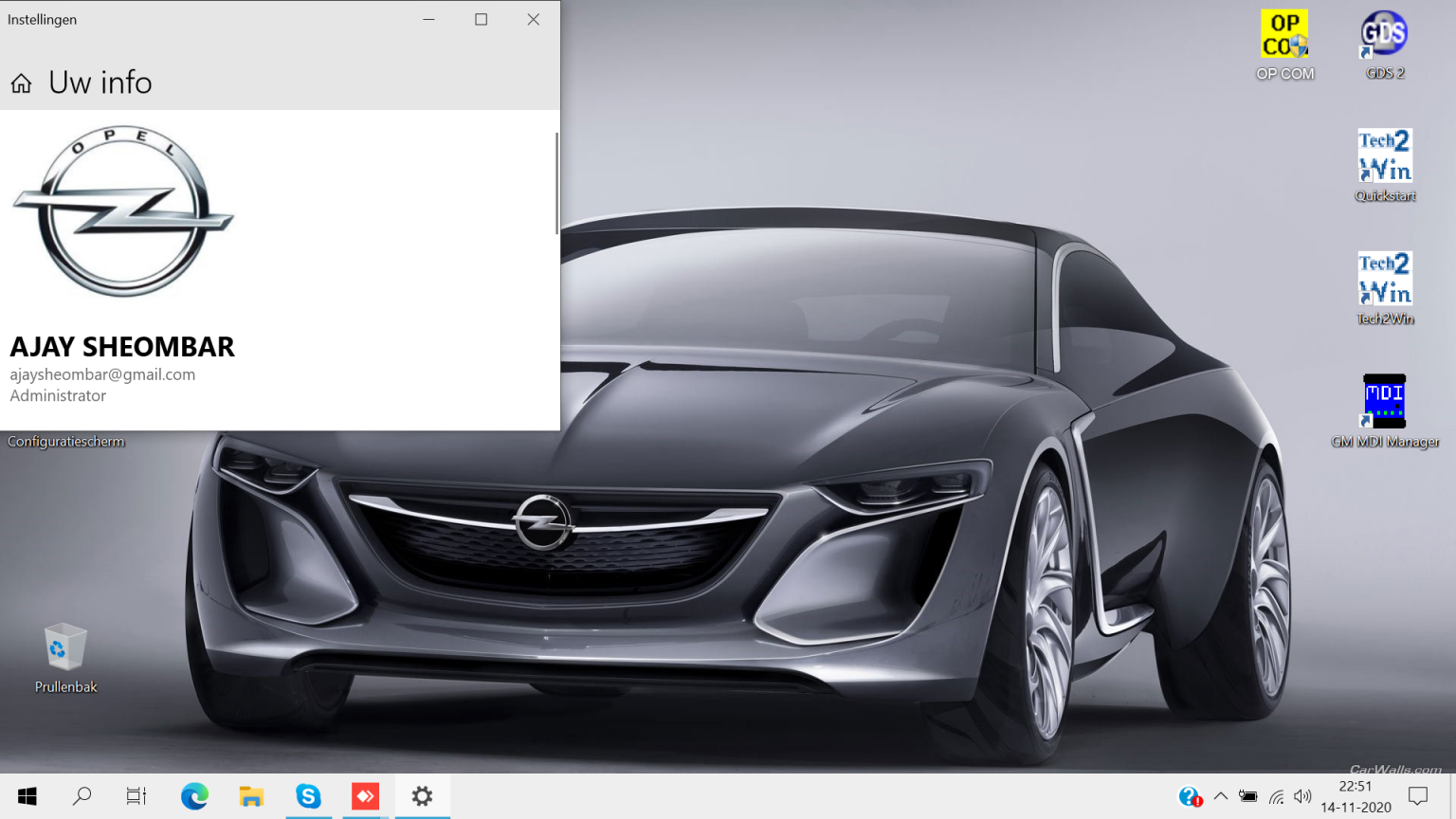Open the Get Help alert tray icon
This screenshot has width=1456, height=819.
pyautogui.click(x=1188, y=796)
